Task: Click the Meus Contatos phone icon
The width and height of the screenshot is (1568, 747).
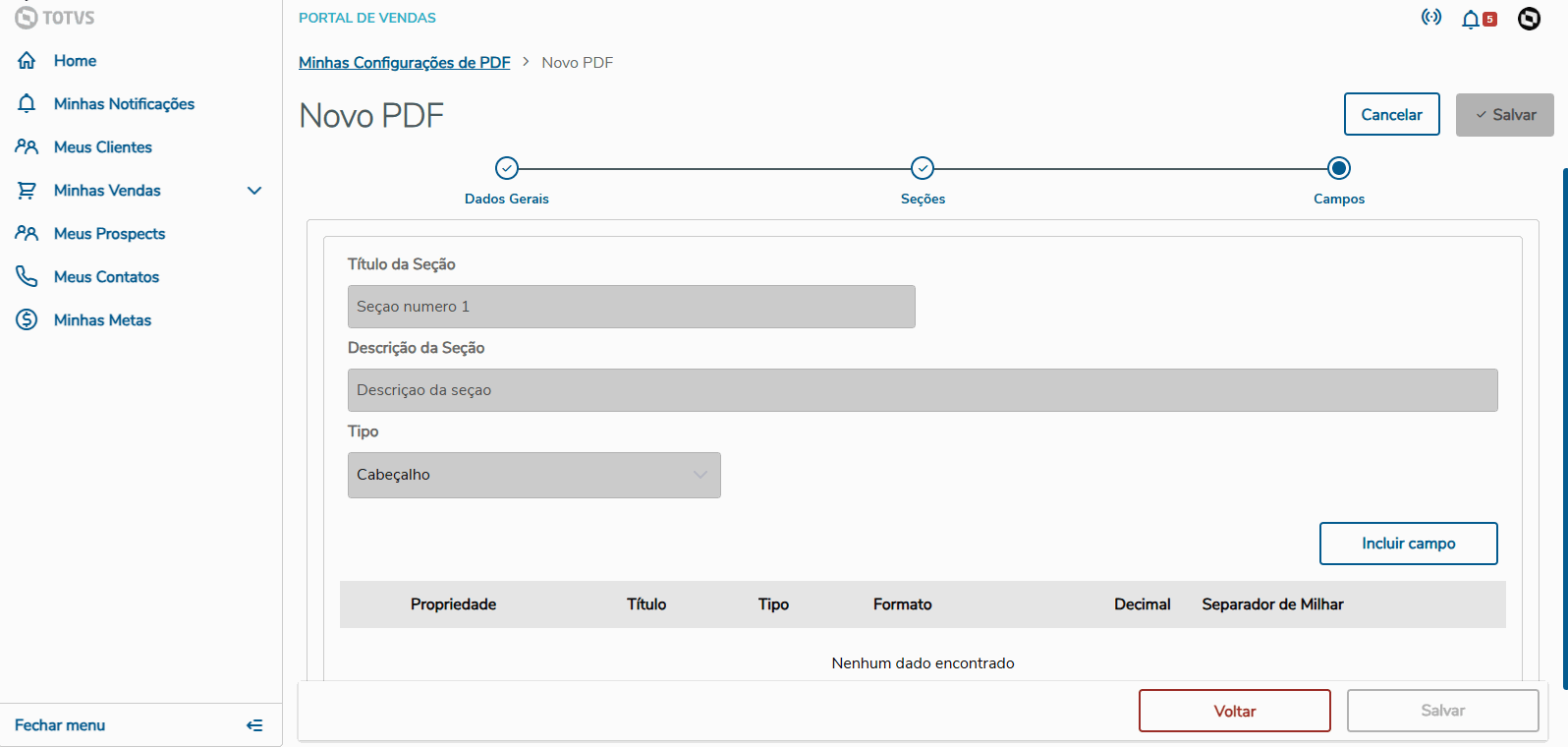Action: [27, 277]
